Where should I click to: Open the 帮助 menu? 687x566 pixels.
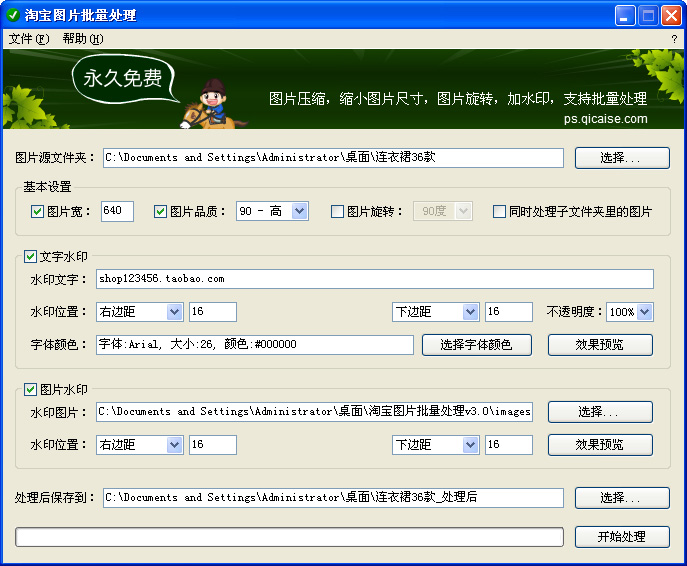click(x=82, y=39)
